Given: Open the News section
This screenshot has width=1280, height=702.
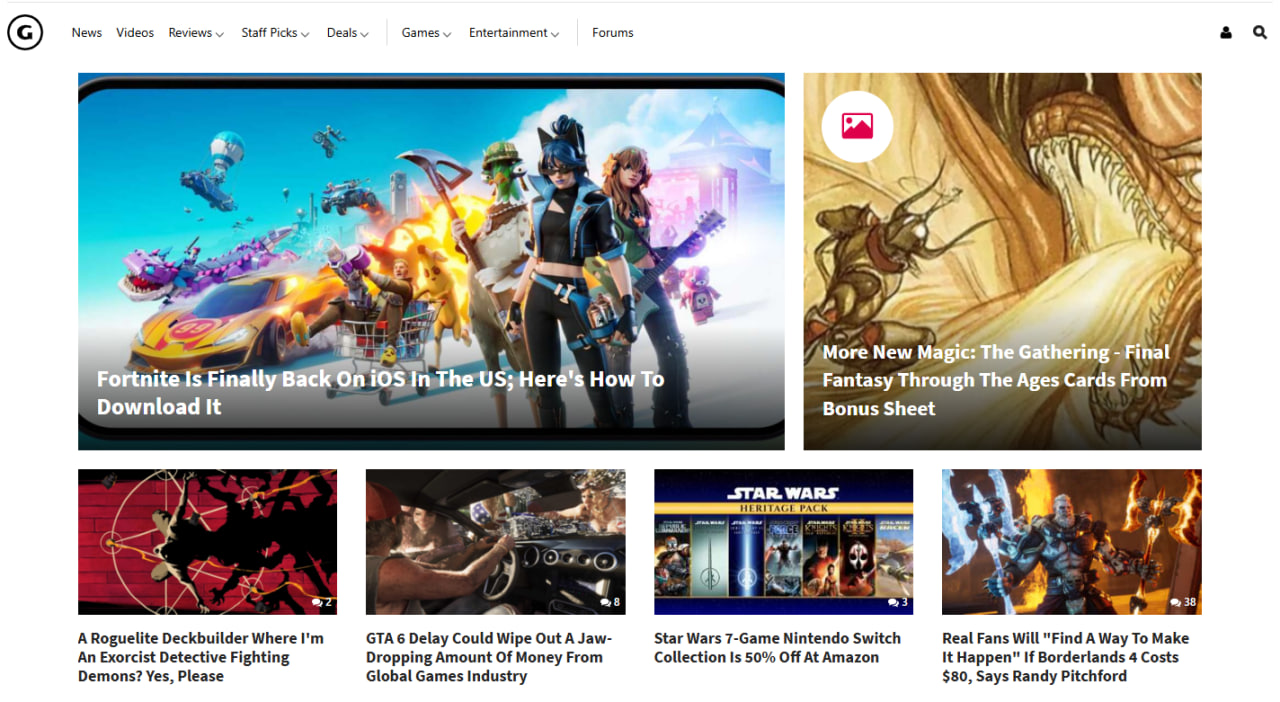Looking at the screenshot, I should (x=87, y=33).
